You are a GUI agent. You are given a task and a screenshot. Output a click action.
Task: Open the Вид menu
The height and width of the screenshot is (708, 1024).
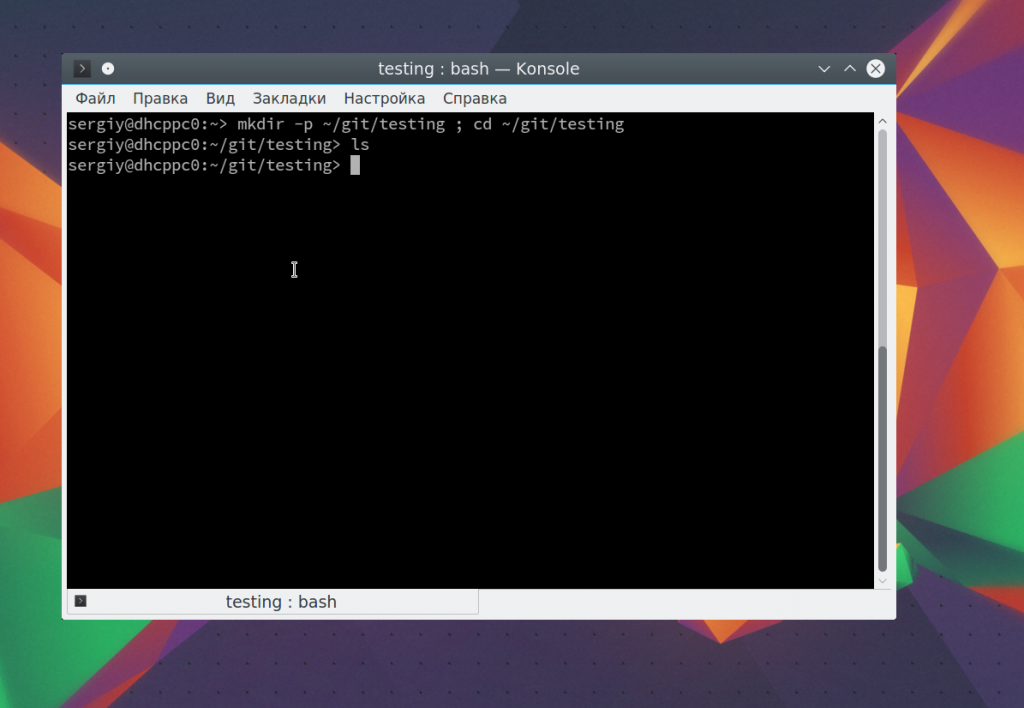pos(220,98)
